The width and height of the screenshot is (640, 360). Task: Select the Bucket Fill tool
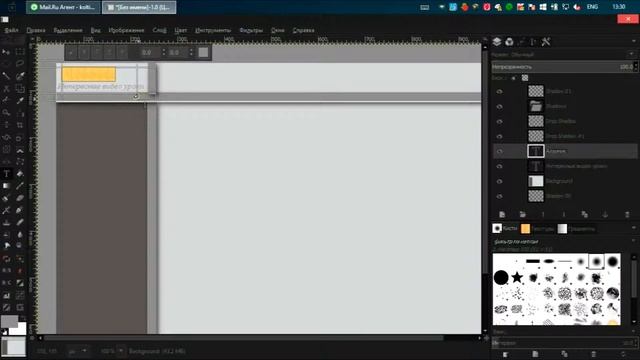click(20, 173)
